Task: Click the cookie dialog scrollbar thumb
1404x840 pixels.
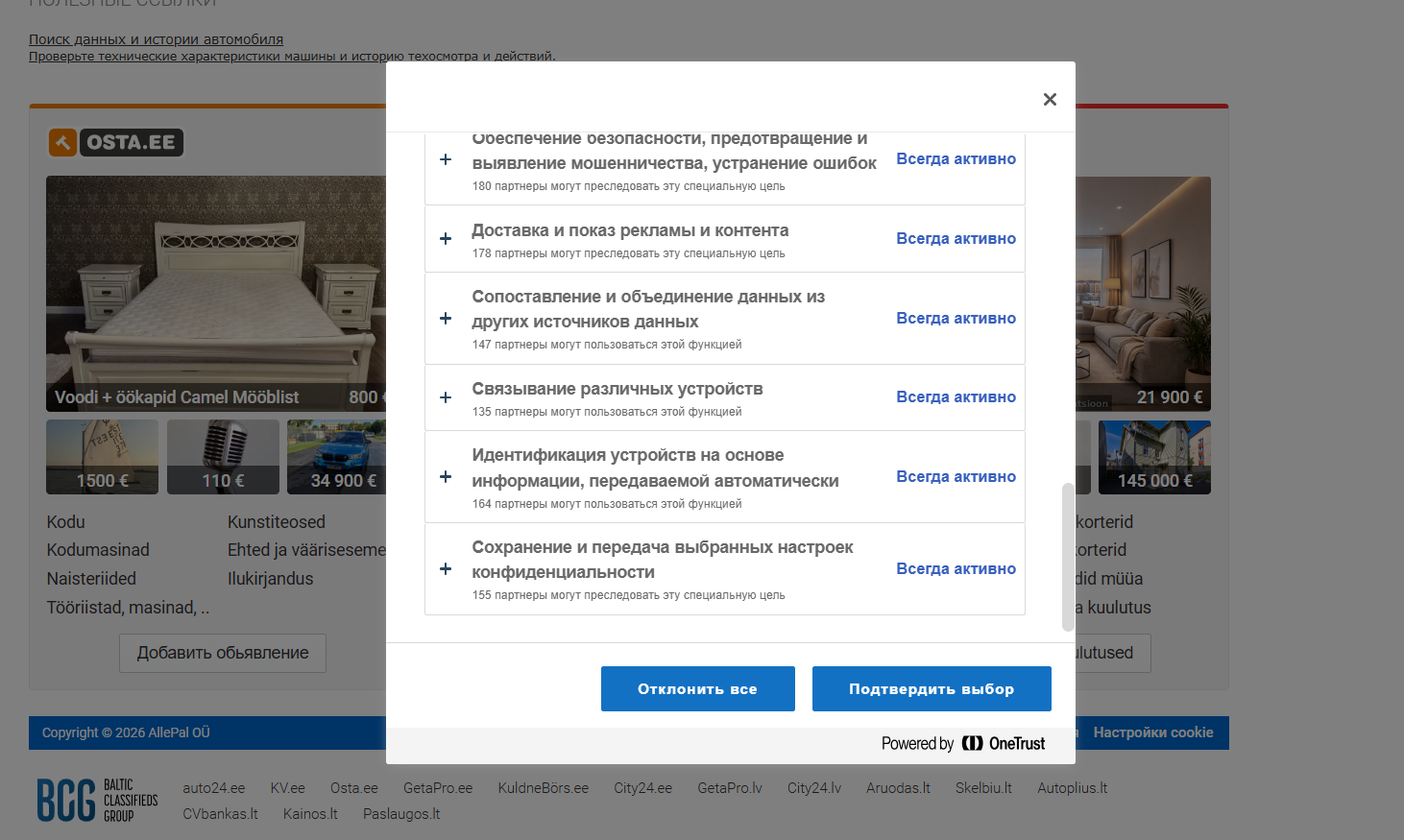Action: (x=1068, y=557)
